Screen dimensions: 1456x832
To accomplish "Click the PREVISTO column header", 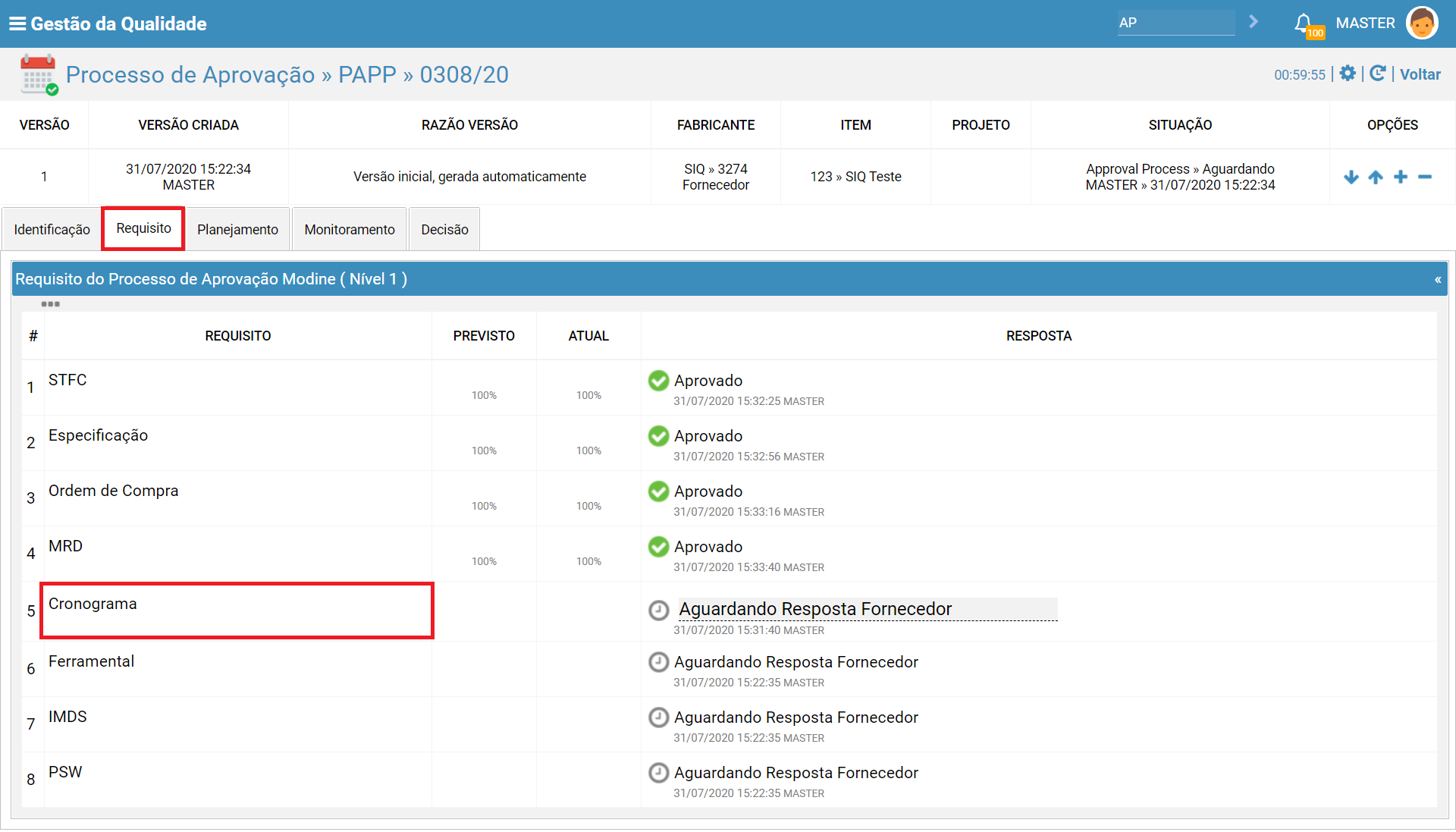I will pyautogui.click(x=484, y=336).
